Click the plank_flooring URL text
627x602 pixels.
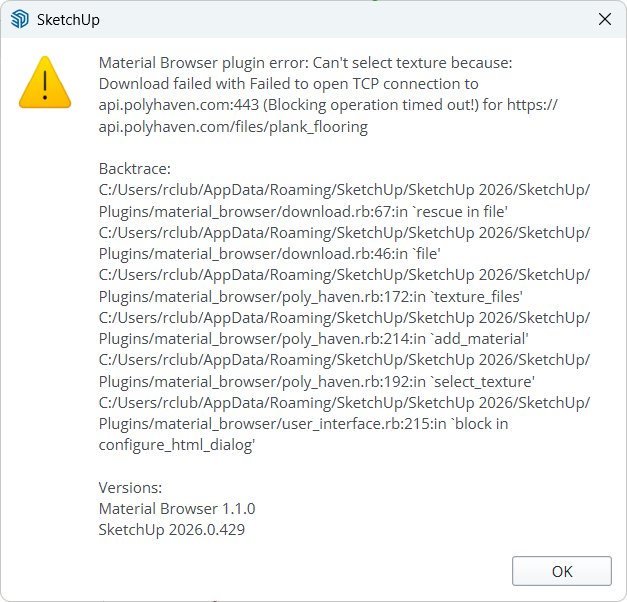[233, 126]
